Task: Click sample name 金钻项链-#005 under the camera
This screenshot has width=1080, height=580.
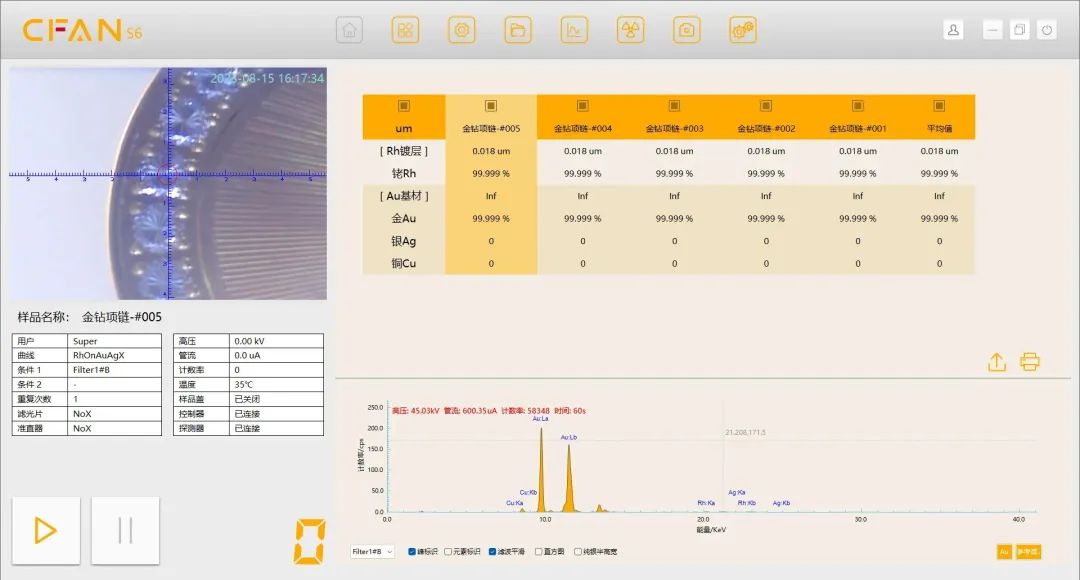Action: tap(122, 317)
